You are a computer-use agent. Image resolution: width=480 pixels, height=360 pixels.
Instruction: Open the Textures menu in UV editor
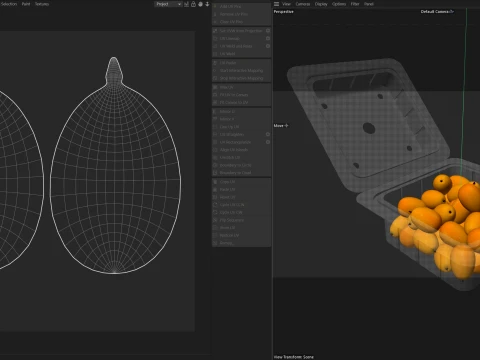[42, 4]
